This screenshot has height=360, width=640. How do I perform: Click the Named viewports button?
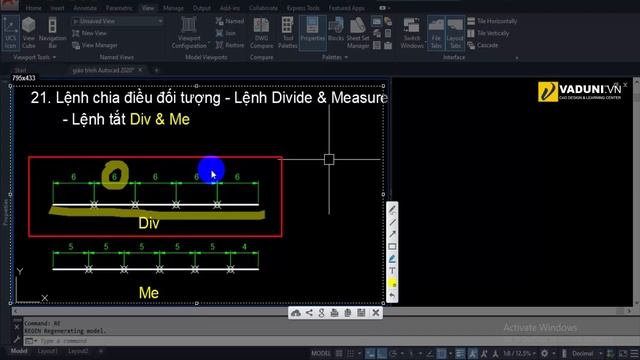pyautogui.click(x=230, y=21)
